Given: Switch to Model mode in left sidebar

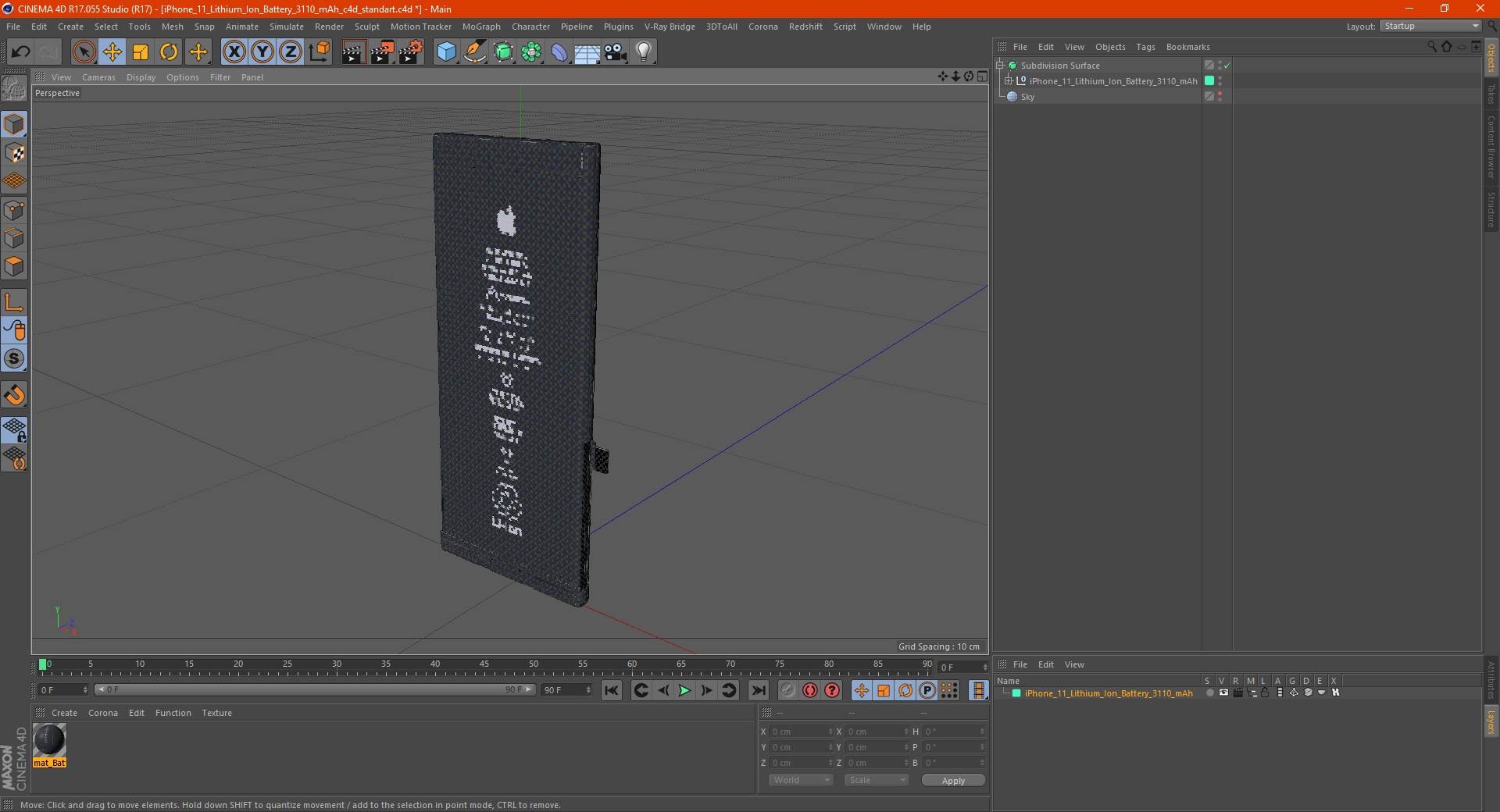Looking at the screenshot, I should pos(15,124).
